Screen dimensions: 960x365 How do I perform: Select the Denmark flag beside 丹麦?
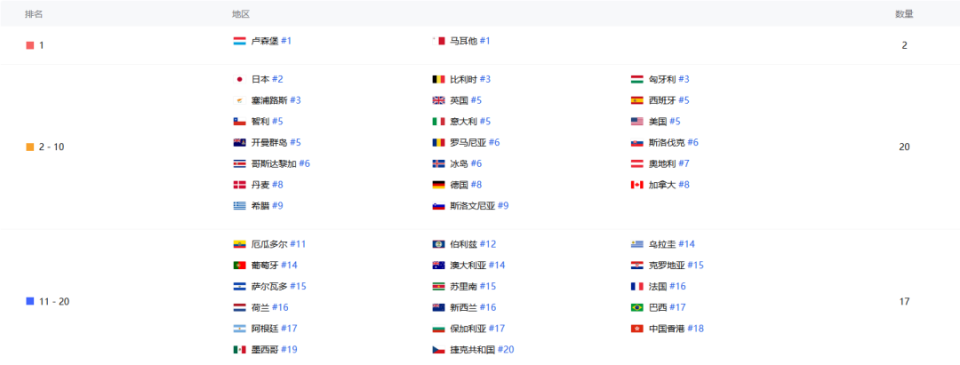point(239,185)
